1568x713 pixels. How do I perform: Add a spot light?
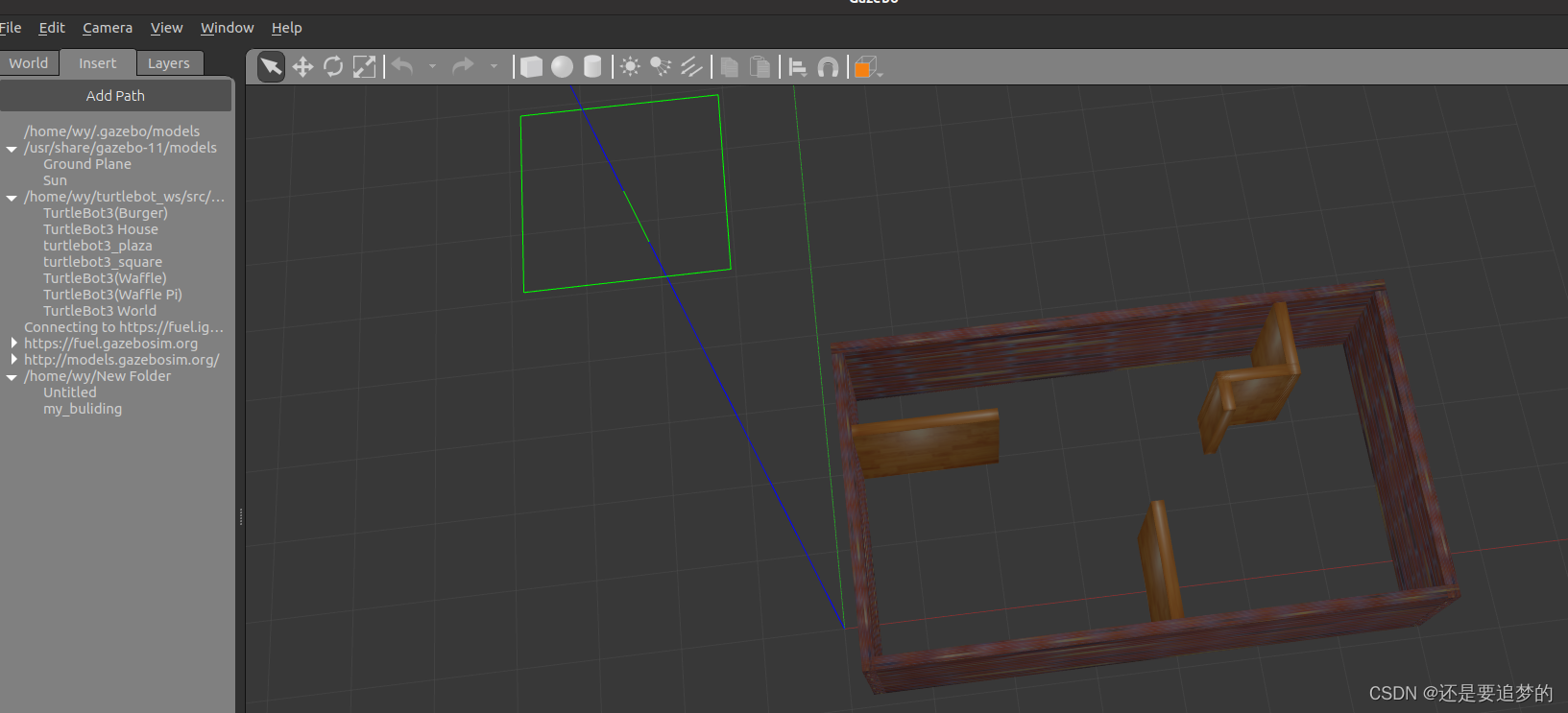tap(661, 66)
